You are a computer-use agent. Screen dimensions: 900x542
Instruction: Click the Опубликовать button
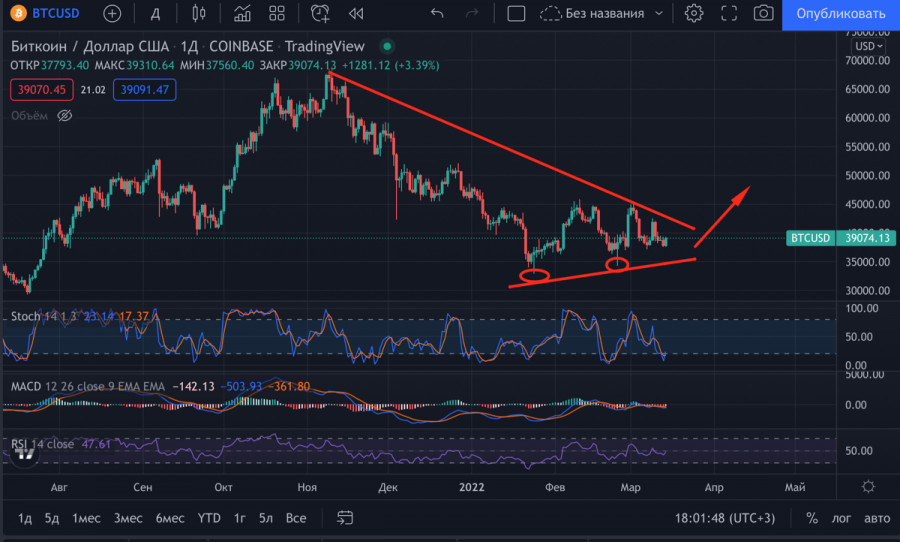pyautogui.click(x=841, y=14)
